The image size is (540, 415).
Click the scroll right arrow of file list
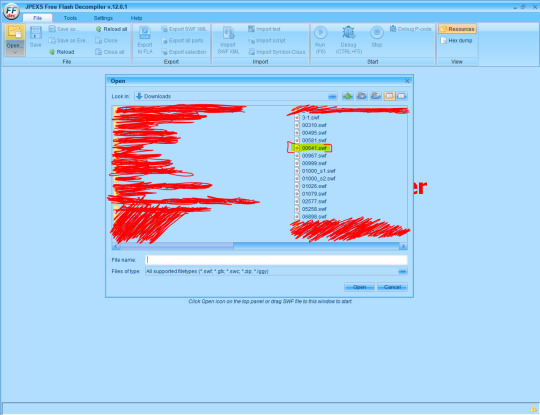[x=403, y=246]
